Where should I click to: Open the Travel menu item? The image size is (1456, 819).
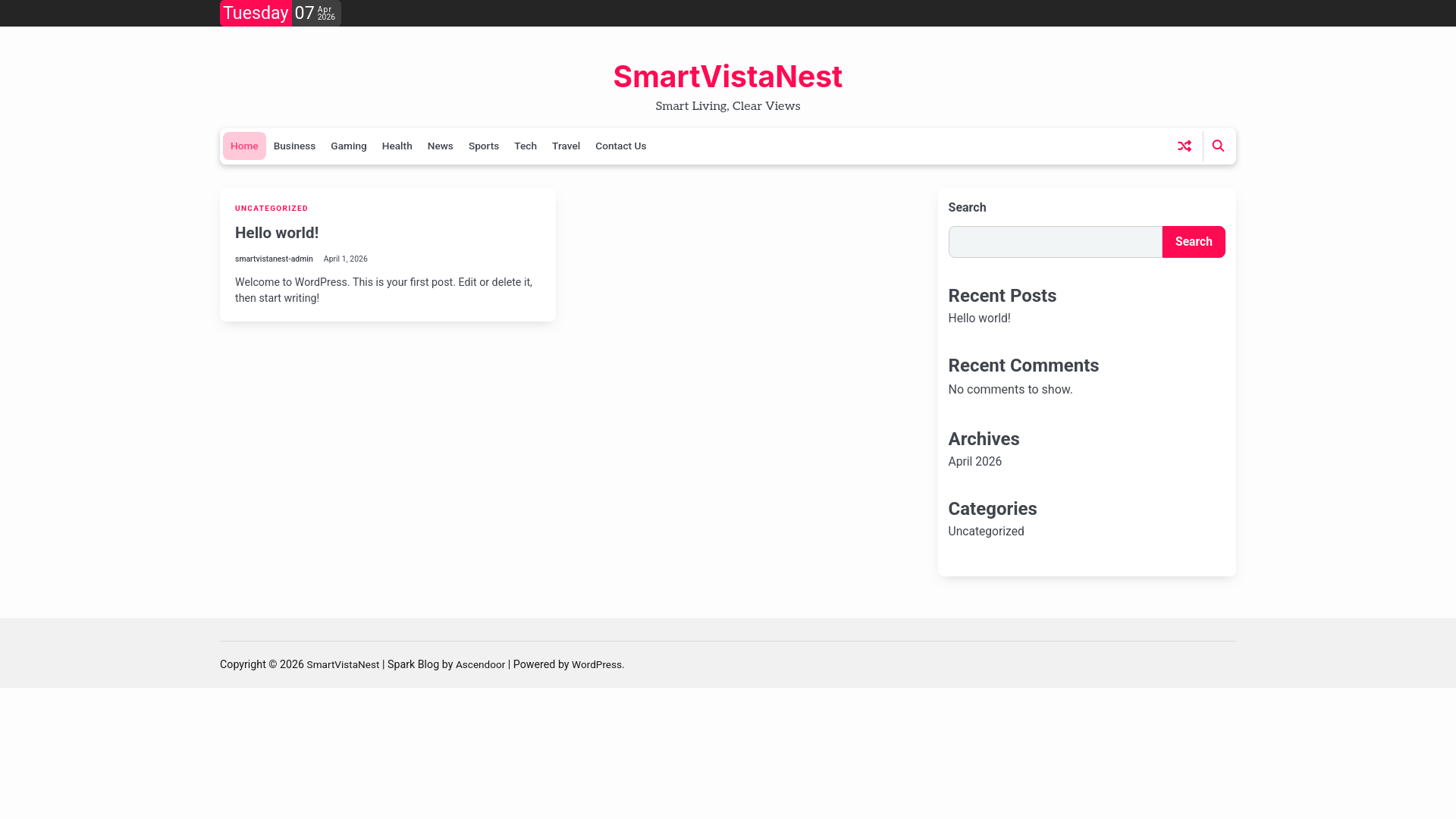tap(566, 146)
